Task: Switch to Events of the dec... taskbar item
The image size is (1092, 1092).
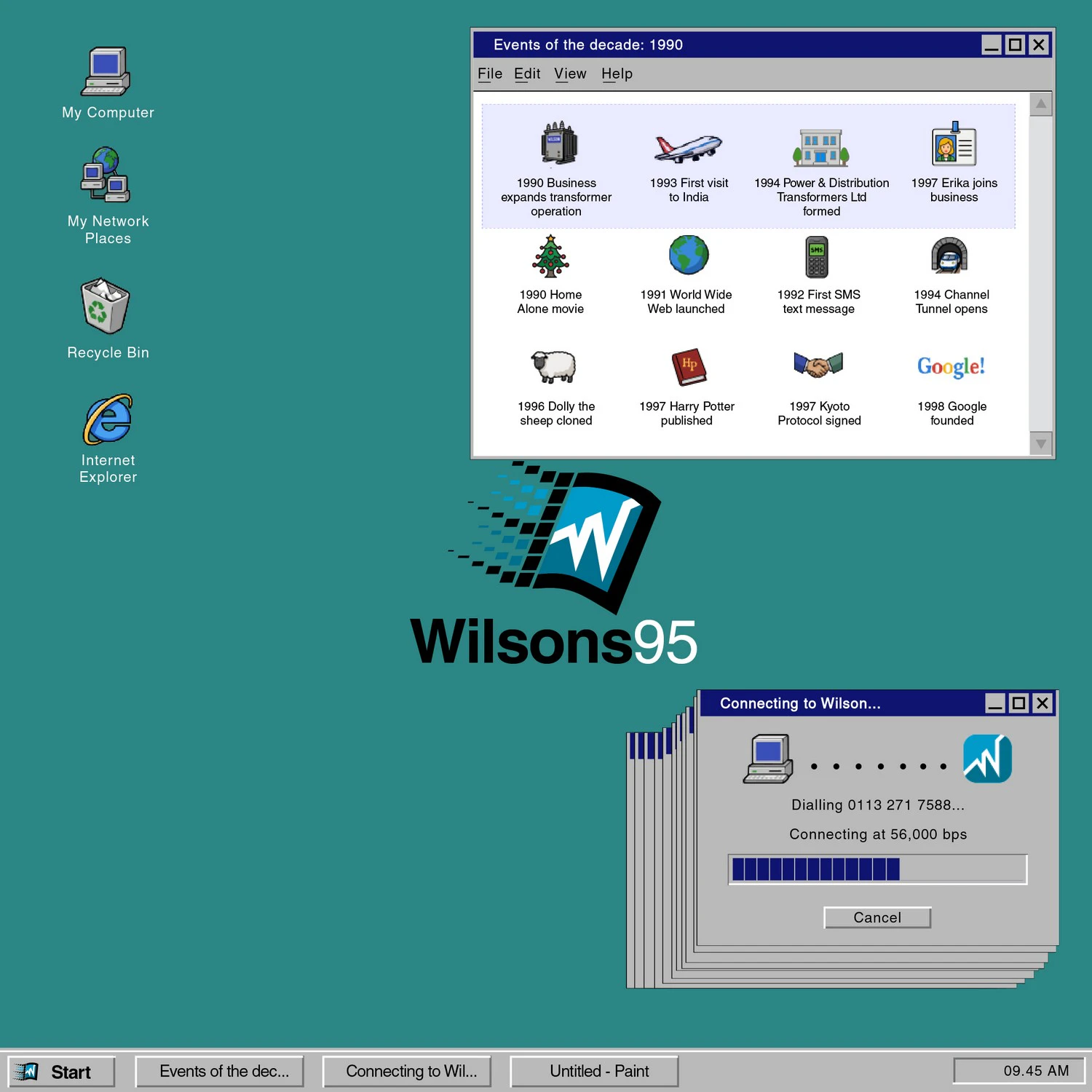Action: 220,1072
